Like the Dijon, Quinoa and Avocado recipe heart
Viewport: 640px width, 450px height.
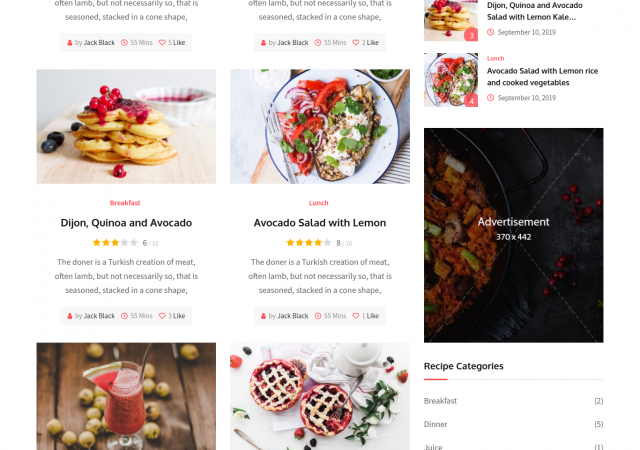pyautogui.click(x=162, y=316)
